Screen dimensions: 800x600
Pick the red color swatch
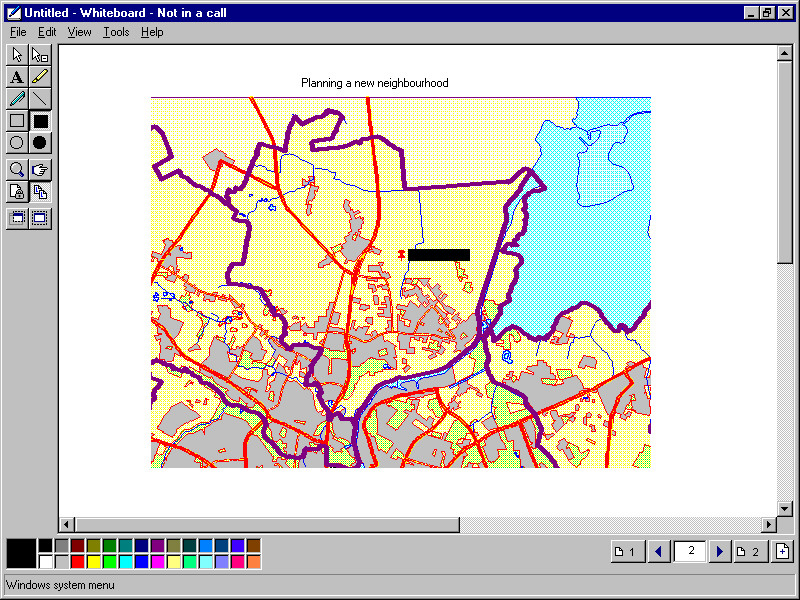(78, 562)
